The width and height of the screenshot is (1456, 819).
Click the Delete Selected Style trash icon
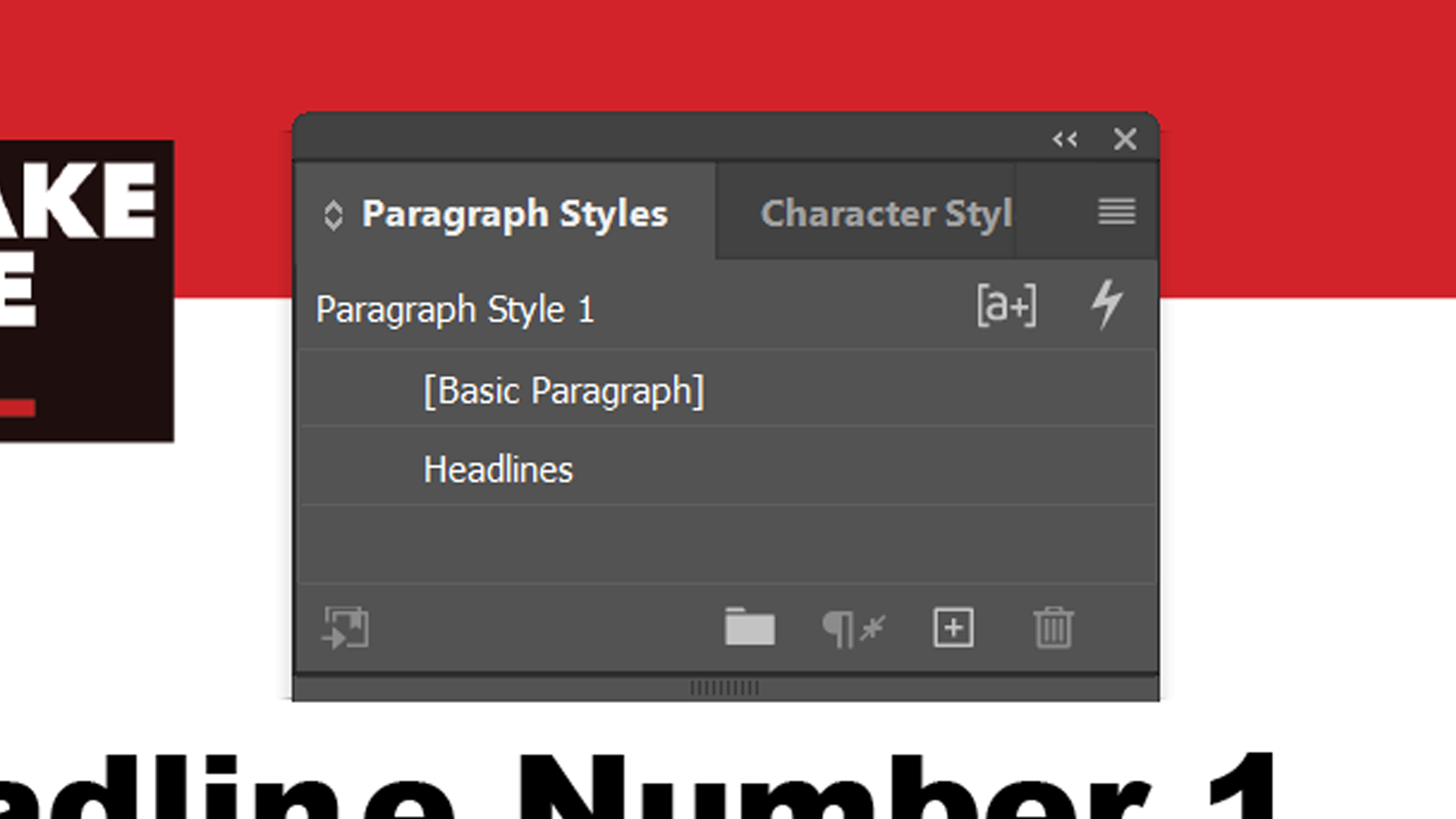click(x=1053, y=628)
